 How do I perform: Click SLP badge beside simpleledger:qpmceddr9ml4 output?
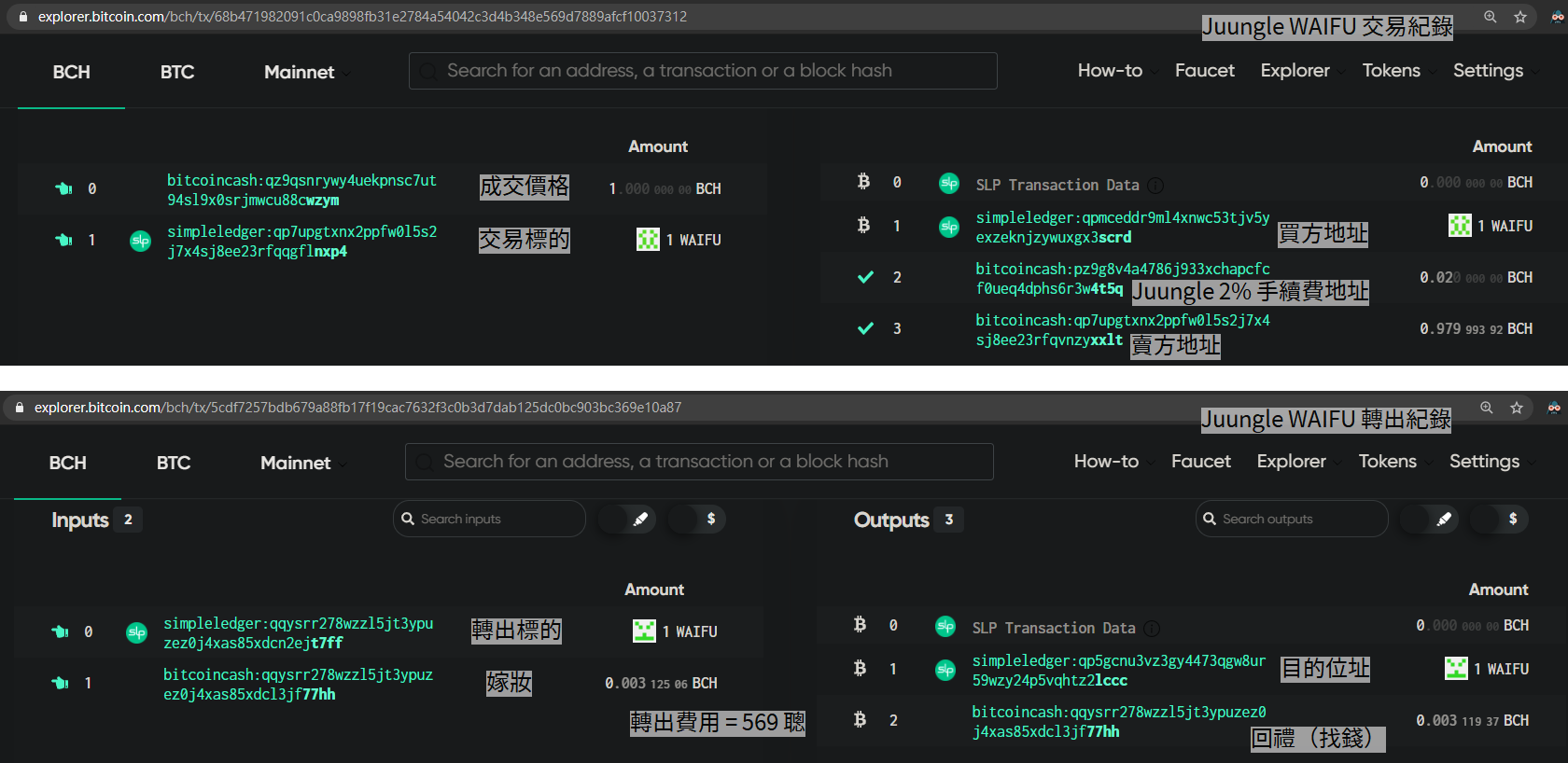(949, 227)
